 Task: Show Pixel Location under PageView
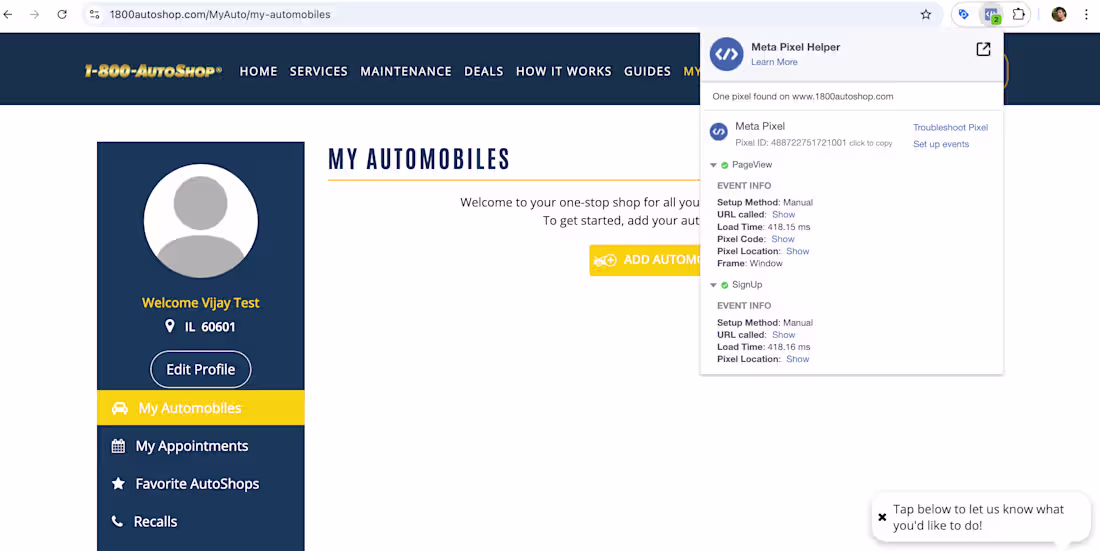(x=798, y=251)
